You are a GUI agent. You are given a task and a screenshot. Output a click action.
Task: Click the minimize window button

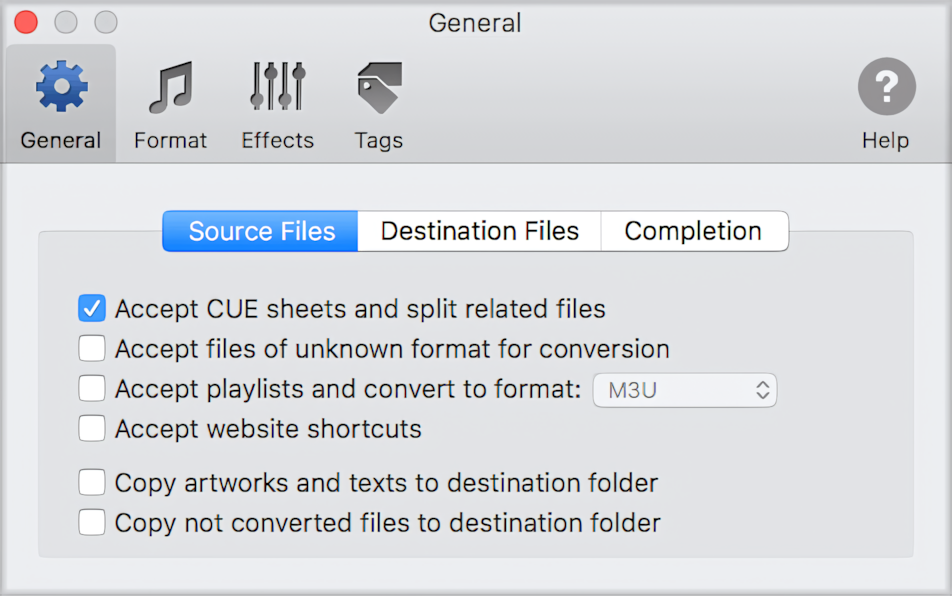[x=66, y=22]
